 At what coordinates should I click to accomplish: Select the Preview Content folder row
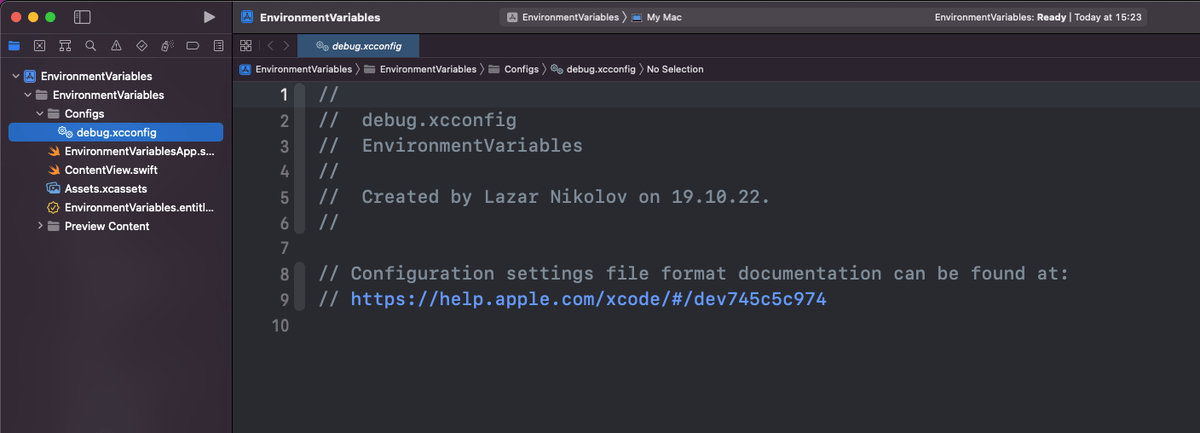click(x=116, y=226)
